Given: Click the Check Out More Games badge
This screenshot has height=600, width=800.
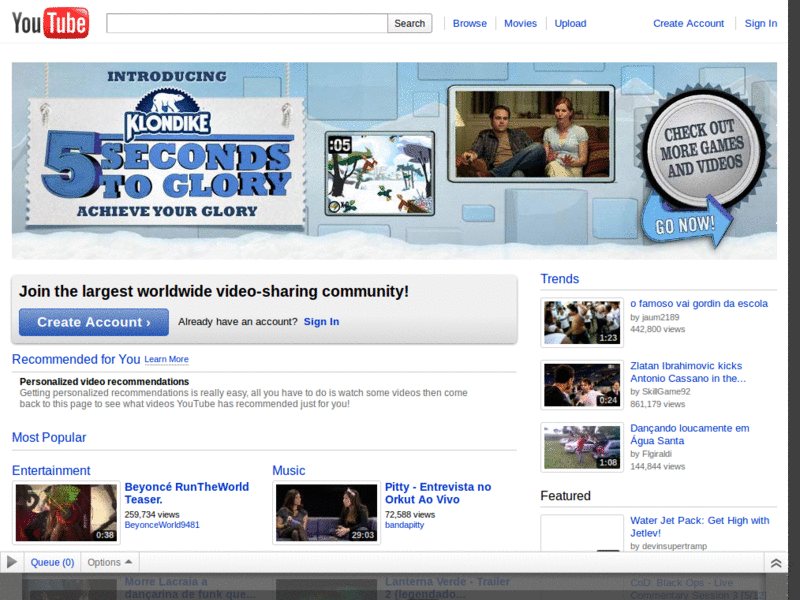Looking at the screenshot, I should 703,148.
